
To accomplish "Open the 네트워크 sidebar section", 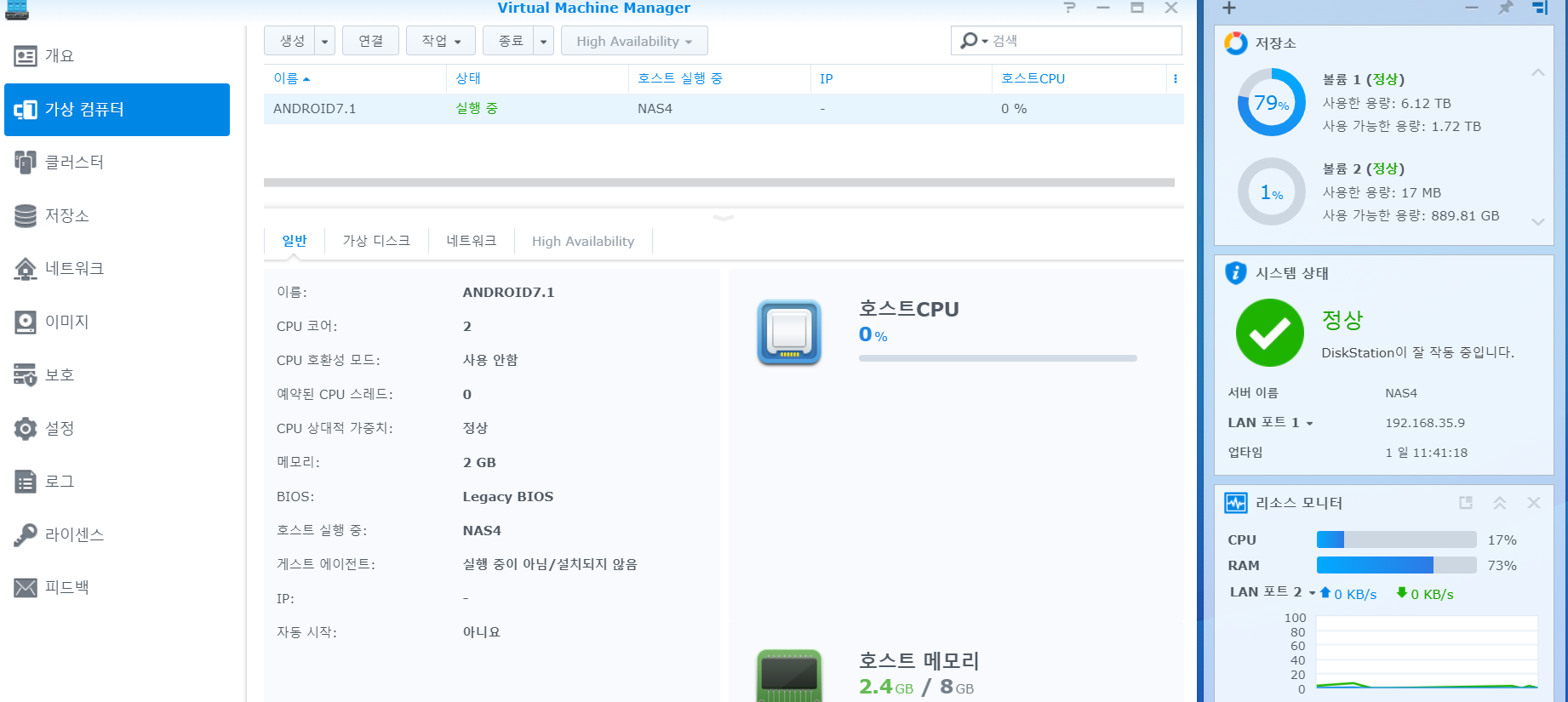I will [x=117, y=269].
